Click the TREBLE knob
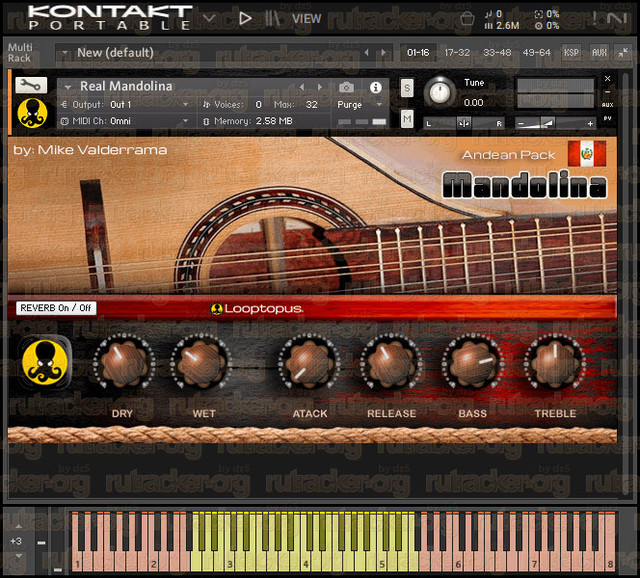This screenshot has height=578, width=640. coord(555,362)
